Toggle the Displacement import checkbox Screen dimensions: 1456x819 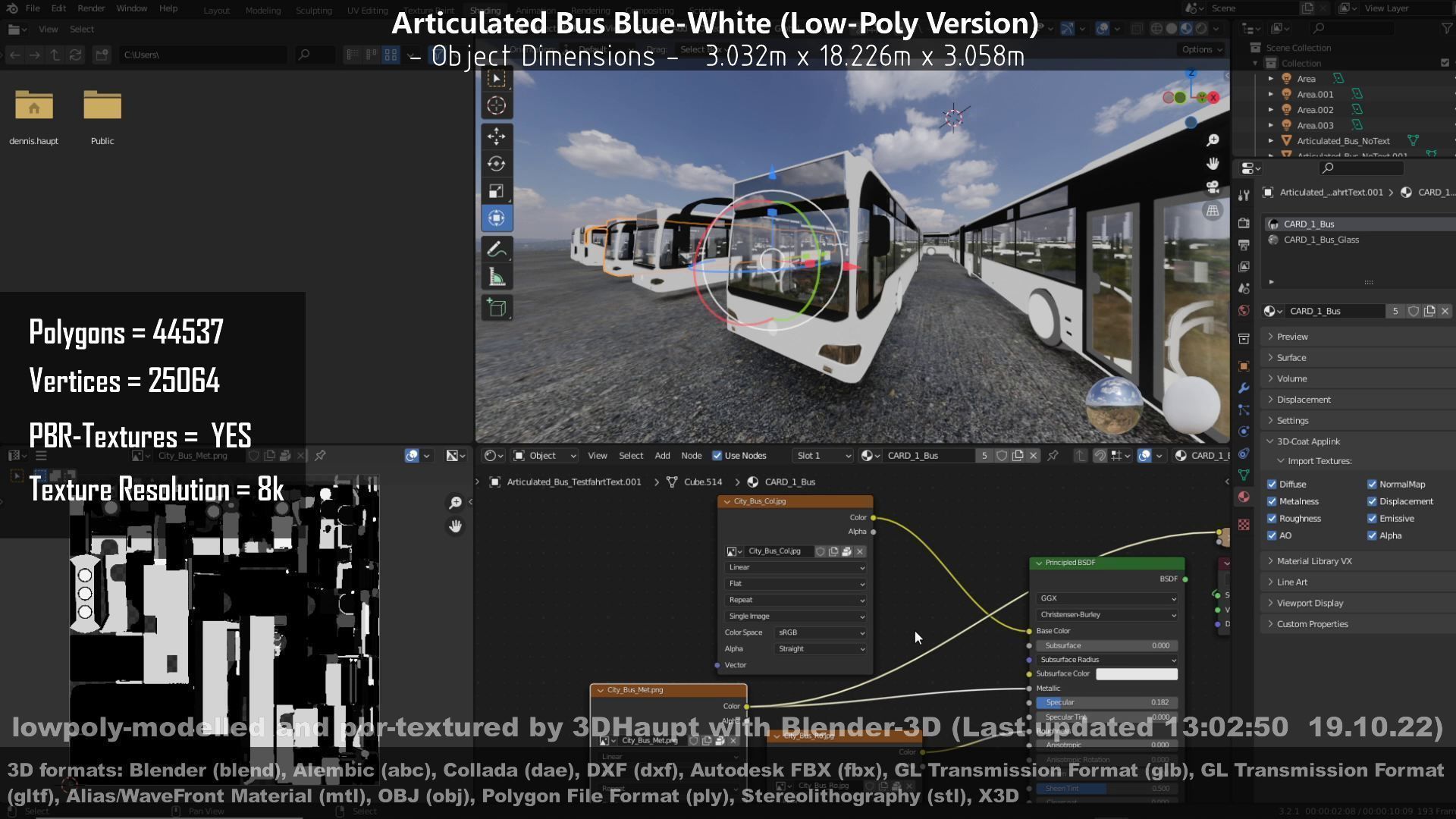point(1372,501)
